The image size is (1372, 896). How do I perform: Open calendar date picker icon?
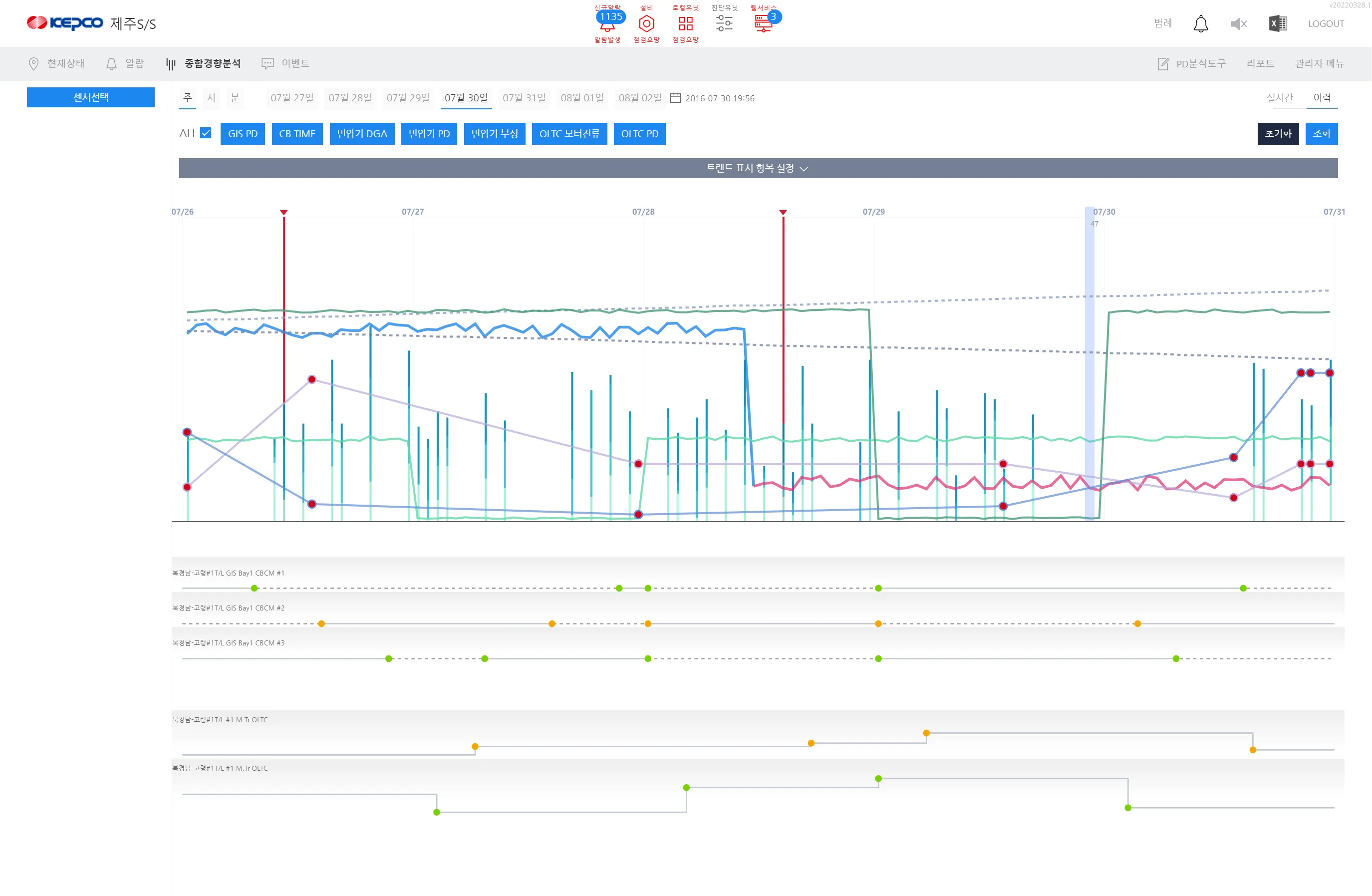[676, 98]
